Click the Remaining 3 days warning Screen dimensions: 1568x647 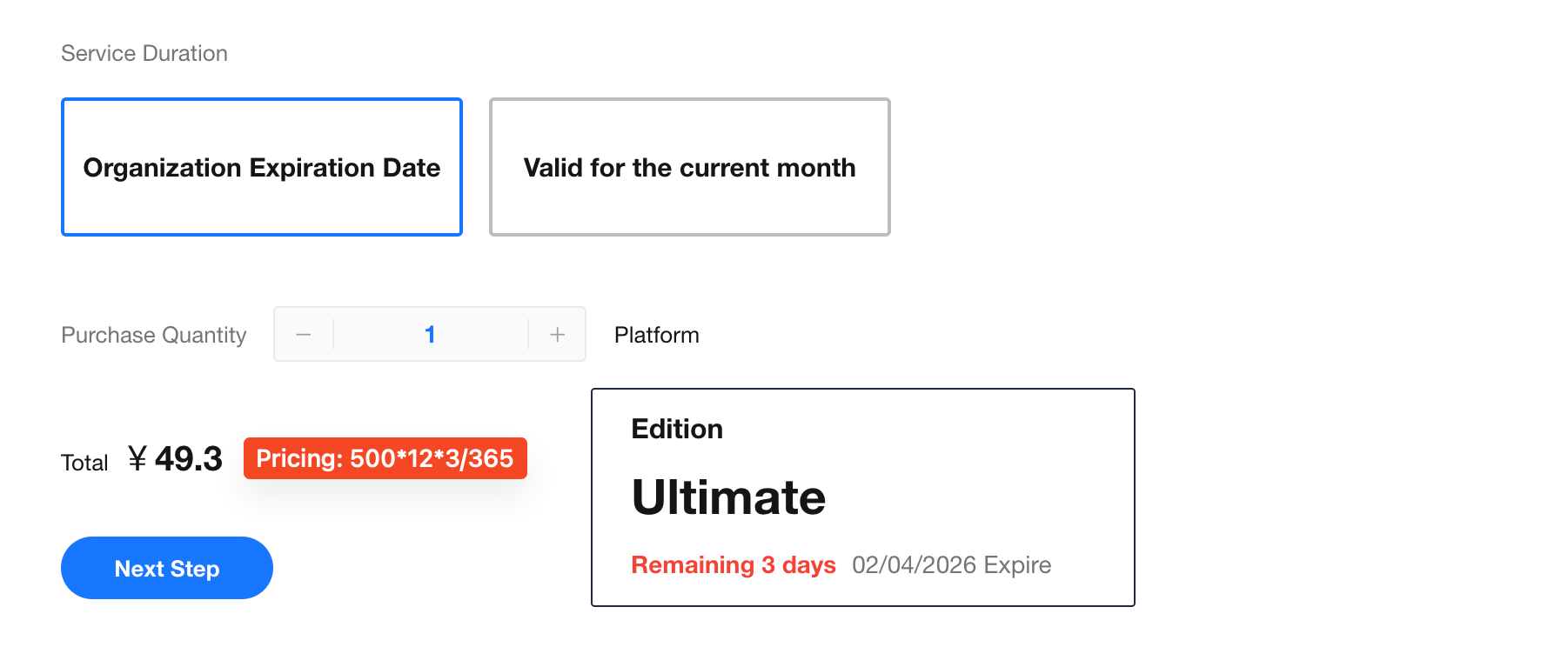[x=734, y=565]
